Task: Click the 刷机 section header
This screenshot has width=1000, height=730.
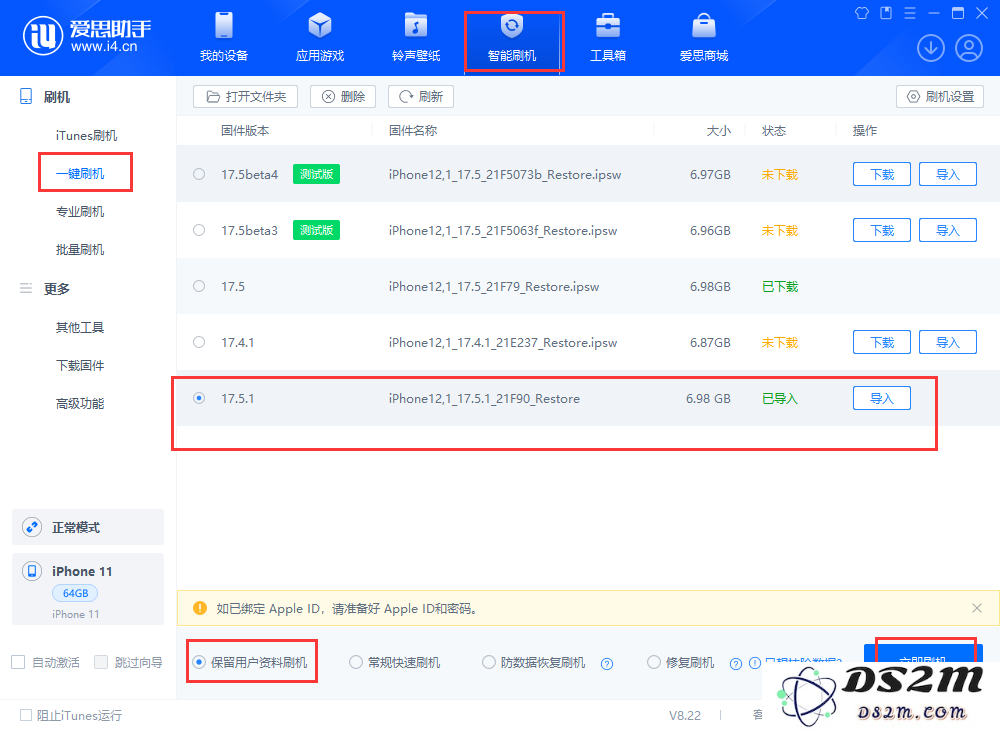Action: pos(57,97)
